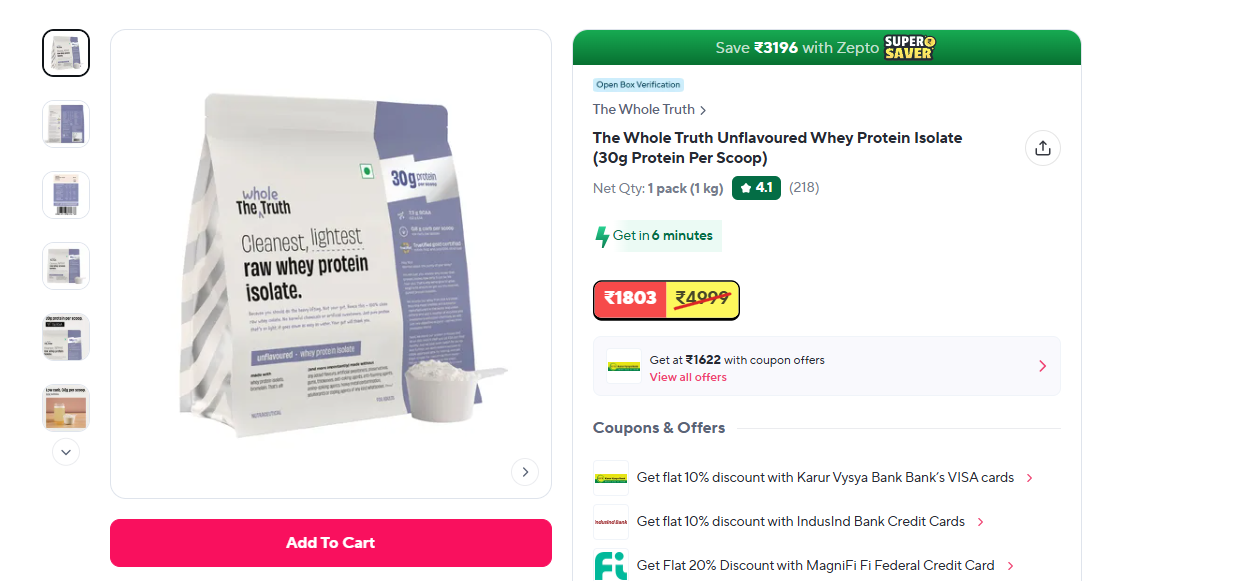The height and width of the screenshot is (581, 1252).
Task: Select the last visible product thumbnail
Action: 66,408
